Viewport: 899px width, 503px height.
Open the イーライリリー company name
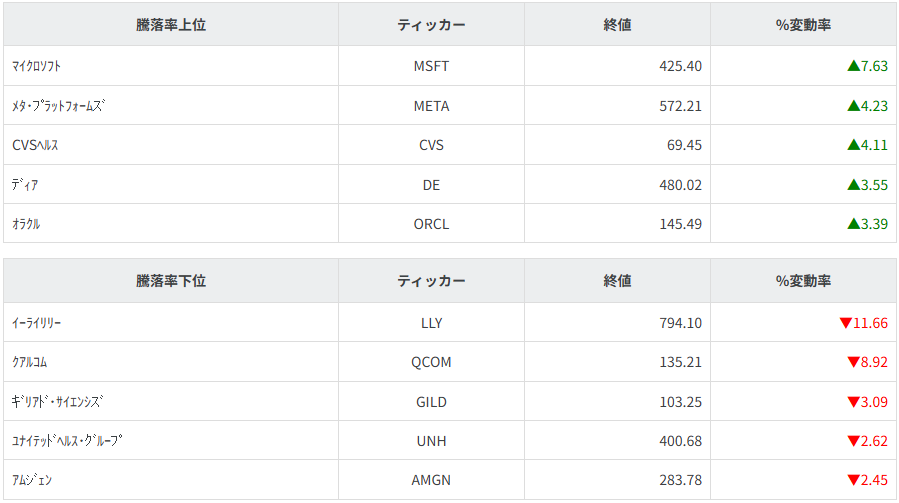pos(43,323)
